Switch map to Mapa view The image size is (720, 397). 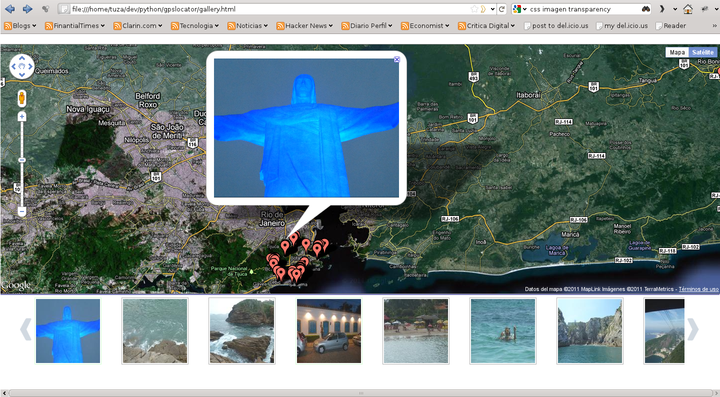[x=677, y=52]
